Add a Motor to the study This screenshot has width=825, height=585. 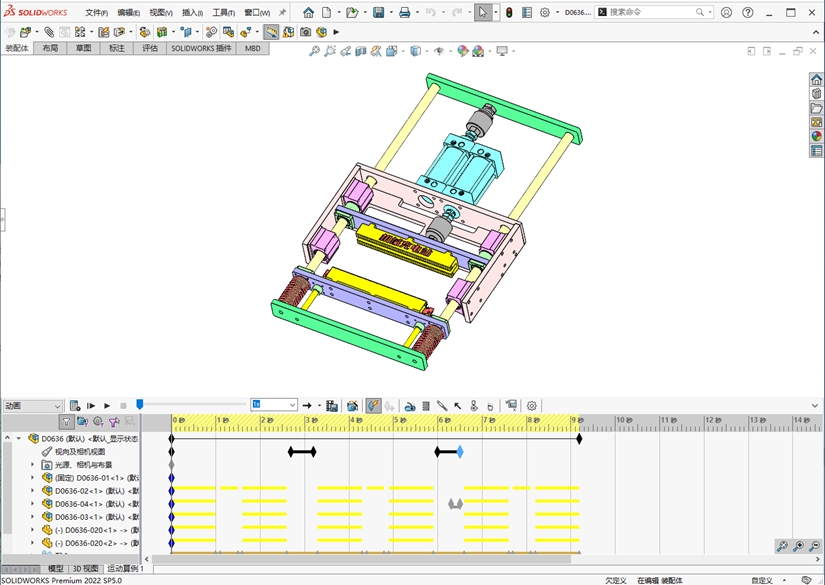point(409,406)
